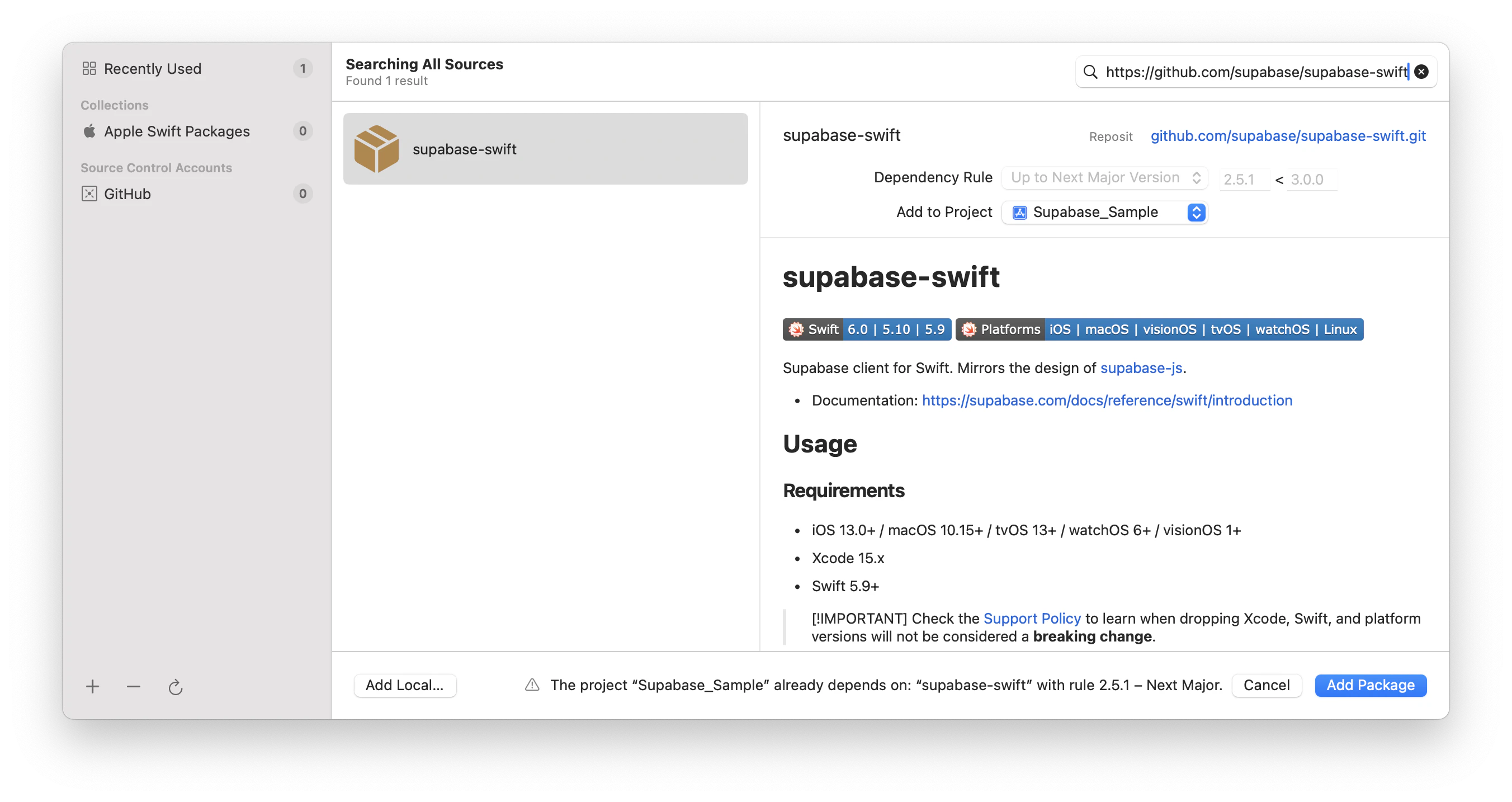This screenshot has height=802, width=1512.
Task: Open the Add to Project Supabase_Sample popup
Action: (1105, 213)
